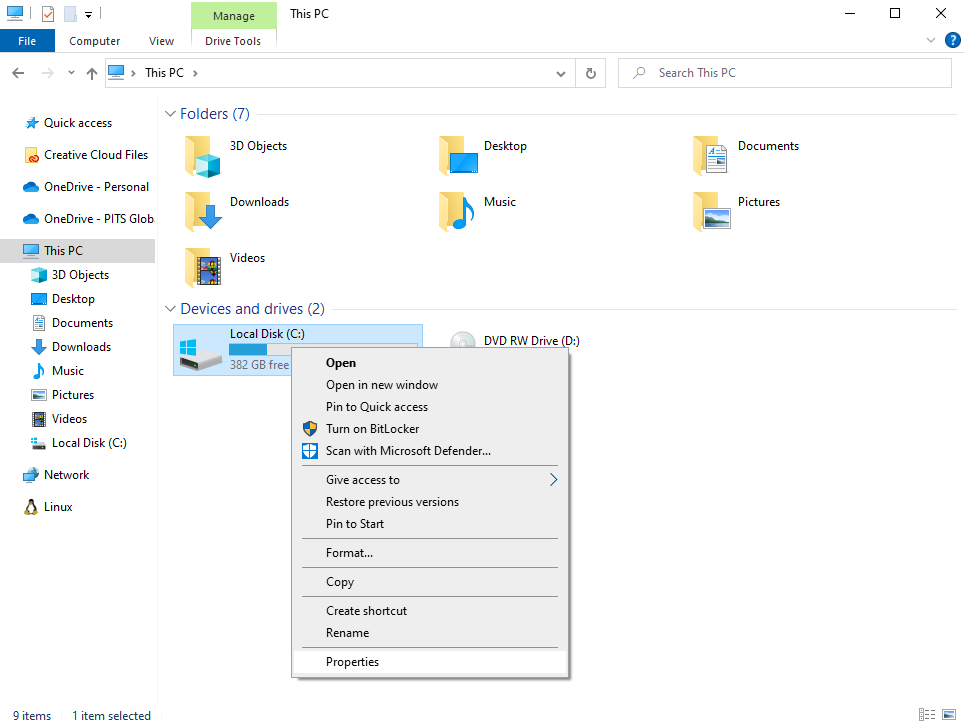Click the Properties quick access toolbar icon
Screen dimensions: 964x725
[x=48, y=13]
